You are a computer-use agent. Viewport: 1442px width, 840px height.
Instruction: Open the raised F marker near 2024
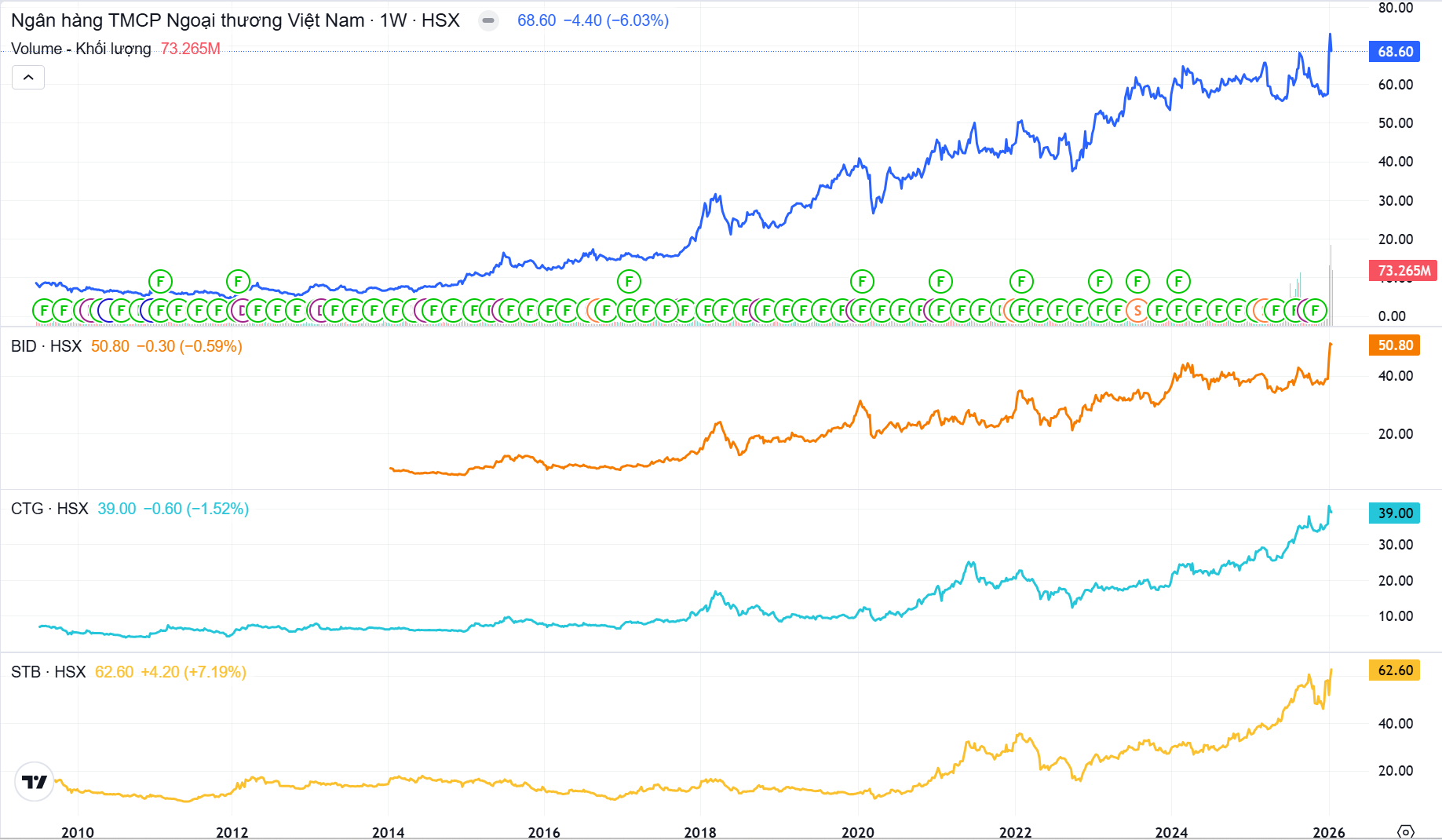click(x=1178, y=281)
